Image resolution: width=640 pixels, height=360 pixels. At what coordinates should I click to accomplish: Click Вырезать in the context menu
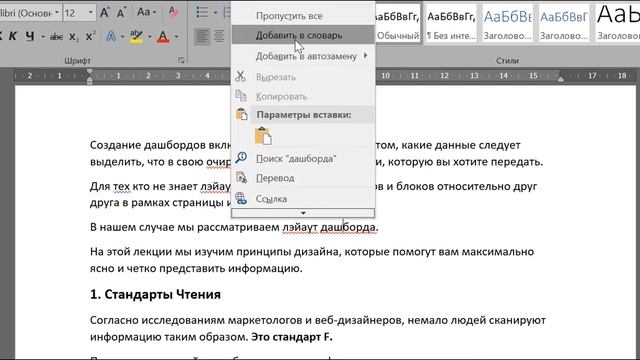pos(303,77)
